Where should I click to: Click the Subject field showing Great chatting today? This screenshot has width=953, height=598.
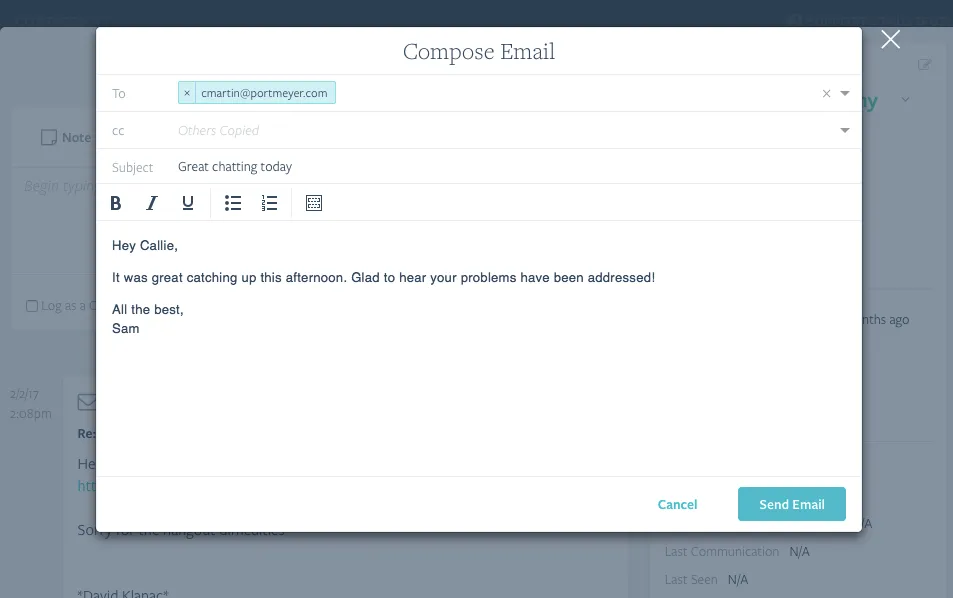[235, 166]
